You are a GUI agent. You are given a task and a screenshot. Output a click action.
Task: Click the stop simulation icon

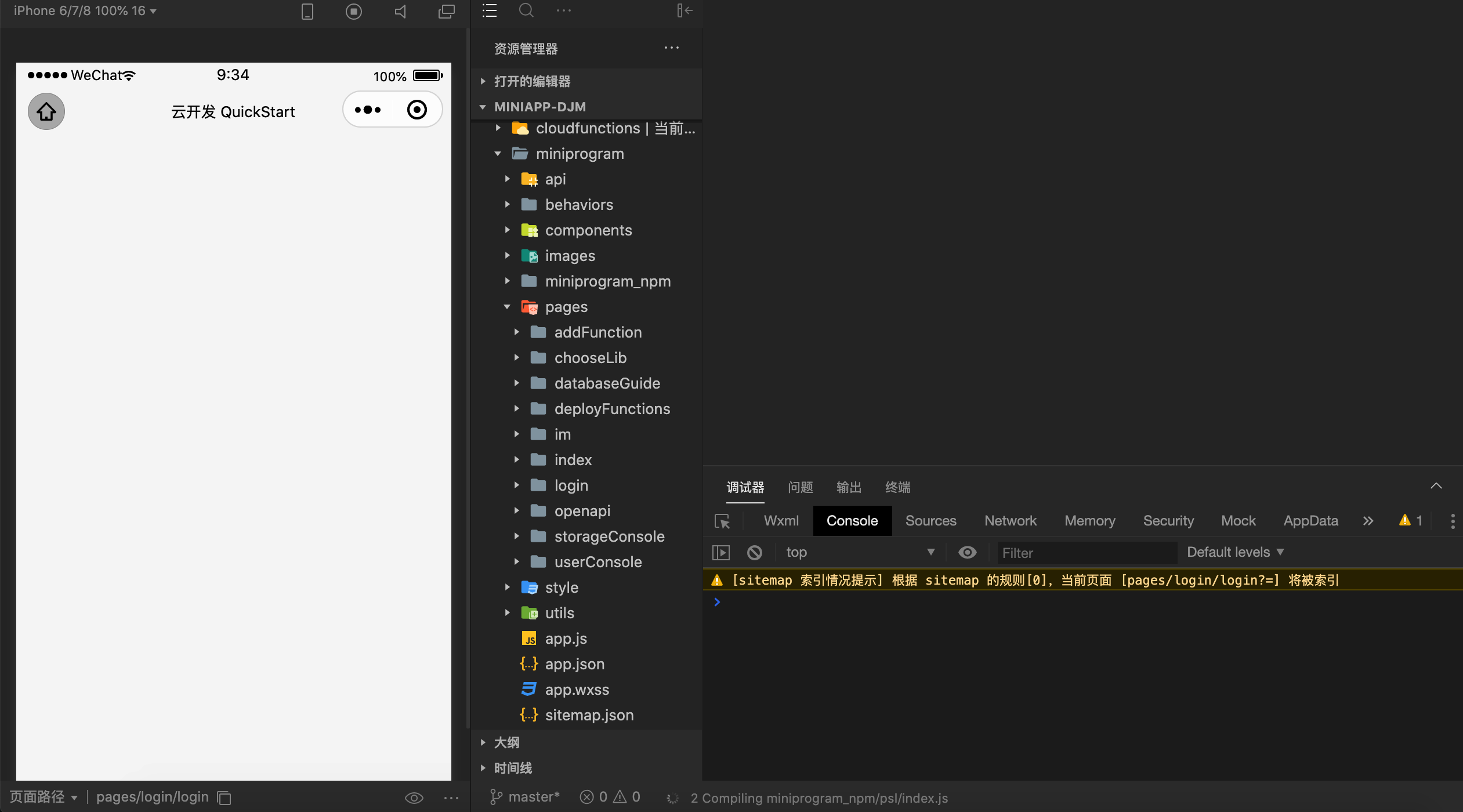[354, 12]
